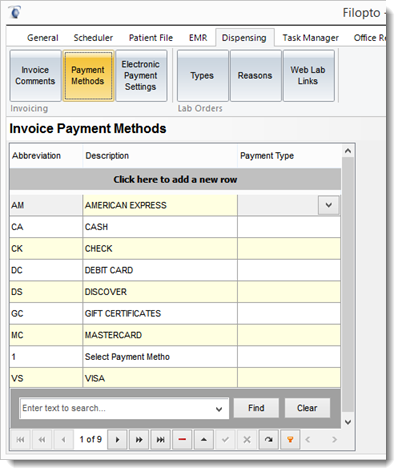The width and height of the screenshot is (401, 475).
Task: Open Lab Orders Types
Action: (x=202, y=76)
